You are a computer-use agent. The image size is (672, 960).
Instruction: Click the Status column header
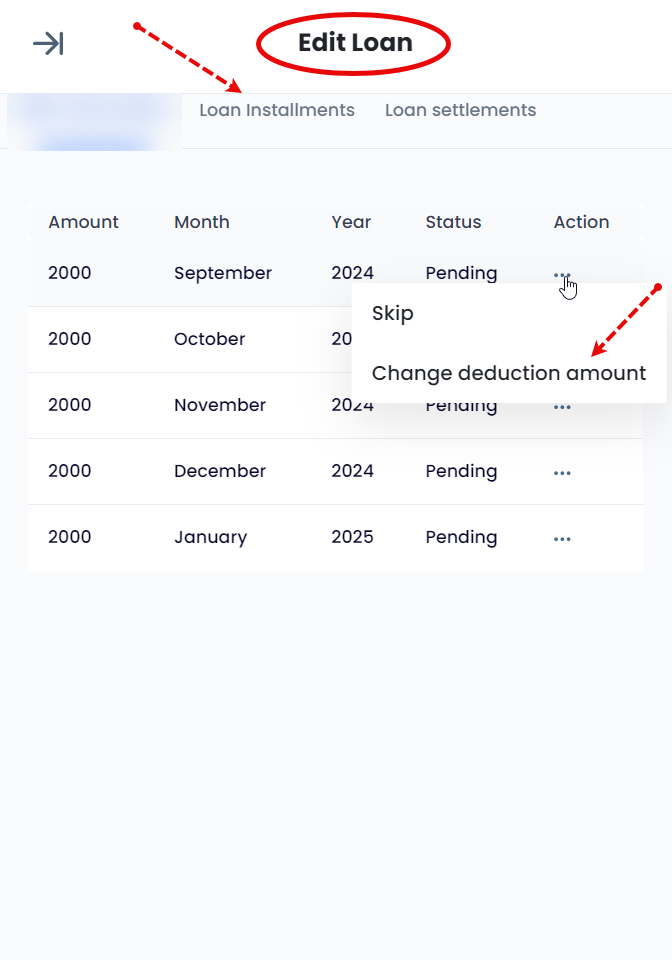(x=453, y=222)
